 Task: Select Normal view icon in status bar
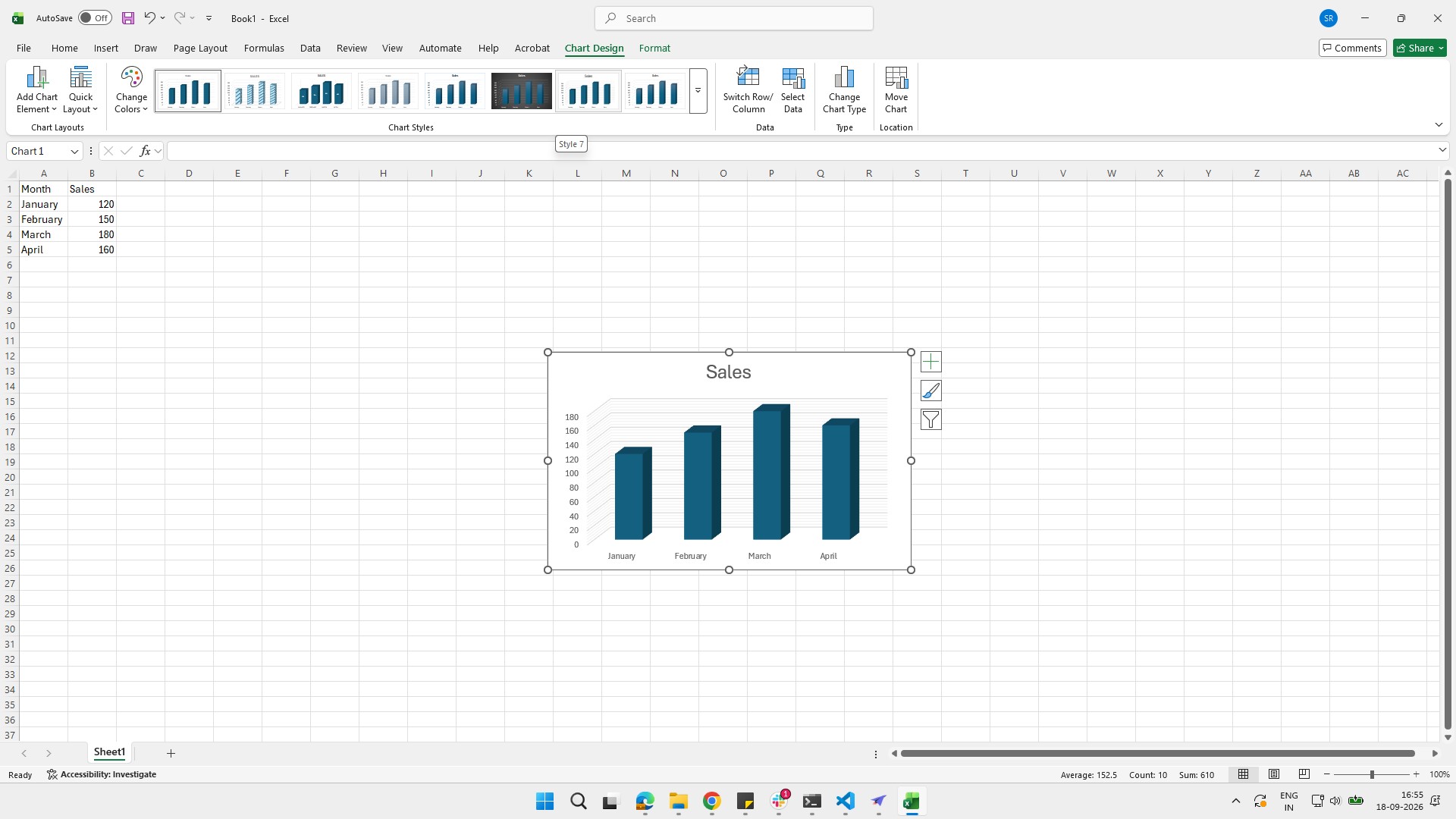pyautogui.click(x=1243, y=774)
